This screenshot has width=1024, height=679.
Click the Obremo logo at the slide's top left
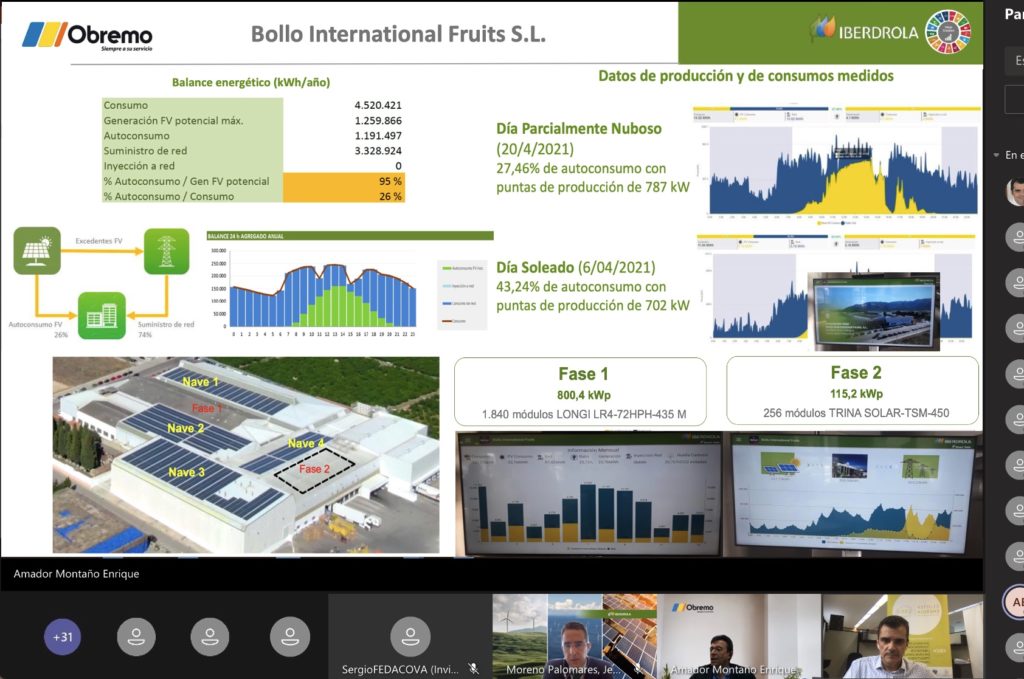(87, 36)
